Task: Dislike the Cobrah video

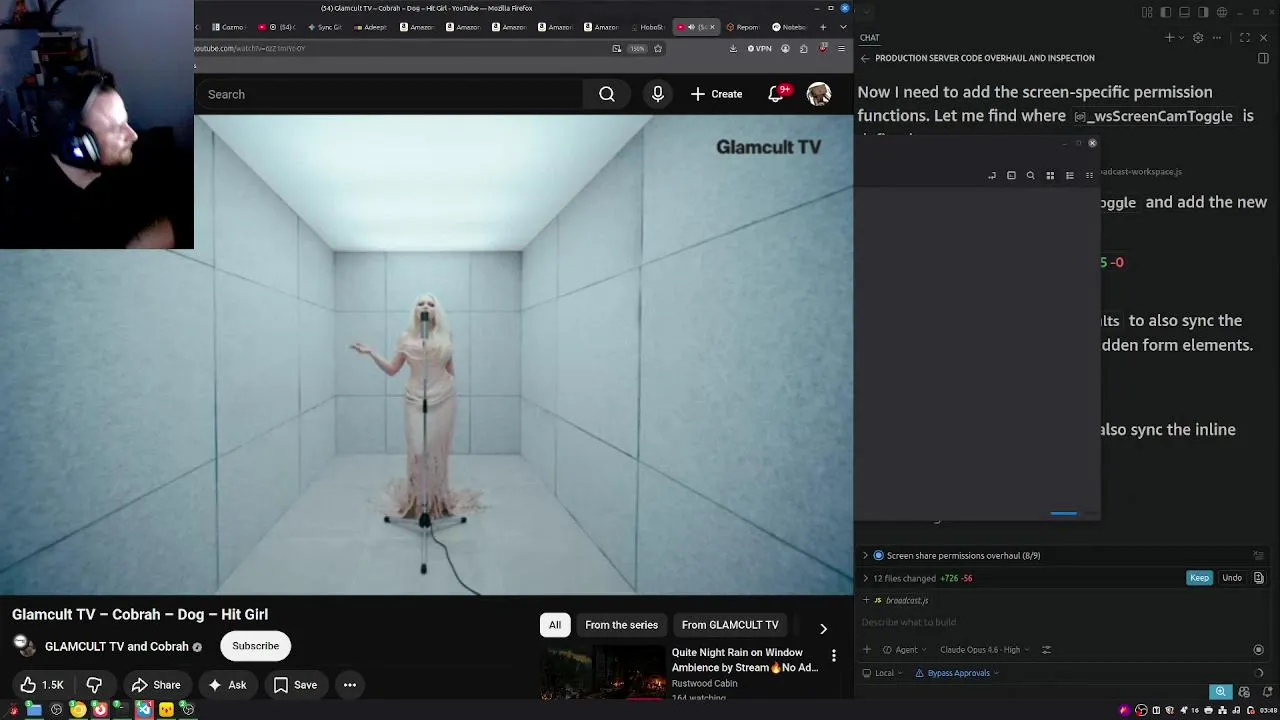Action: tap(94, 685)
